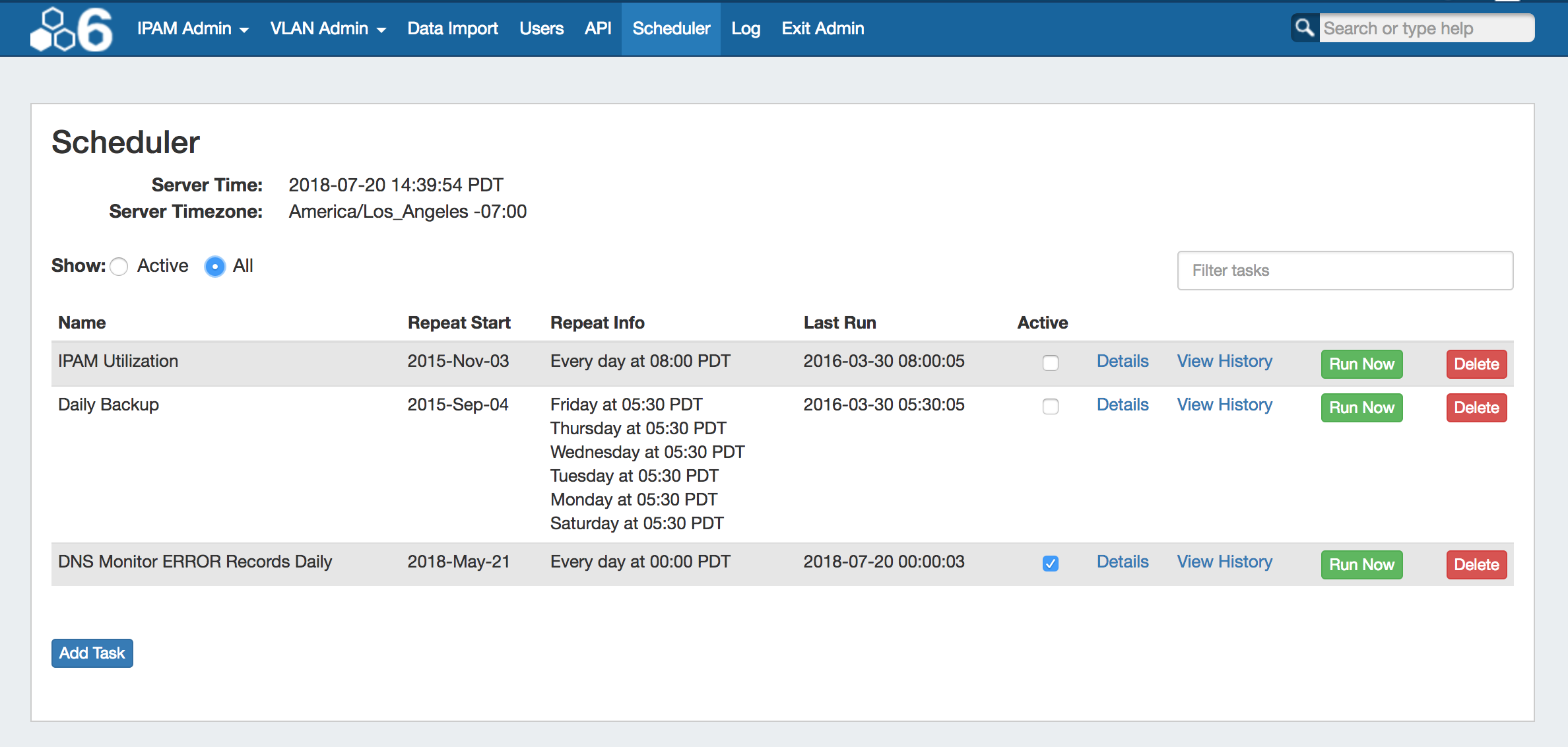
Task: View History for Daily Backup task
Action: coord(1224,405)
